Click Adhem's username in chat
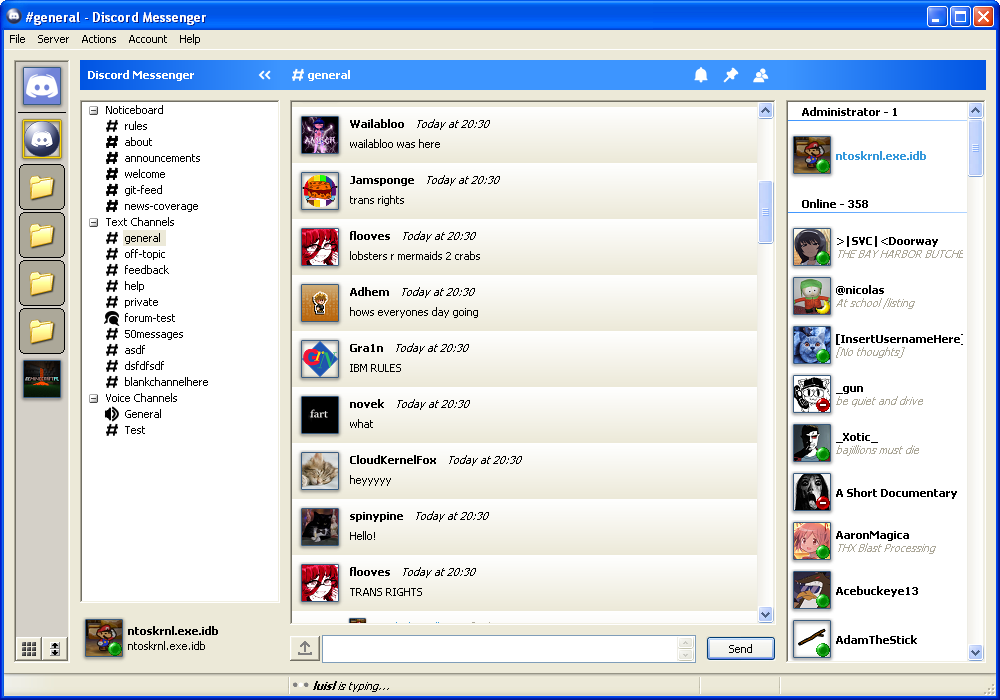1000x700 pixels. (x=369, y=292)
